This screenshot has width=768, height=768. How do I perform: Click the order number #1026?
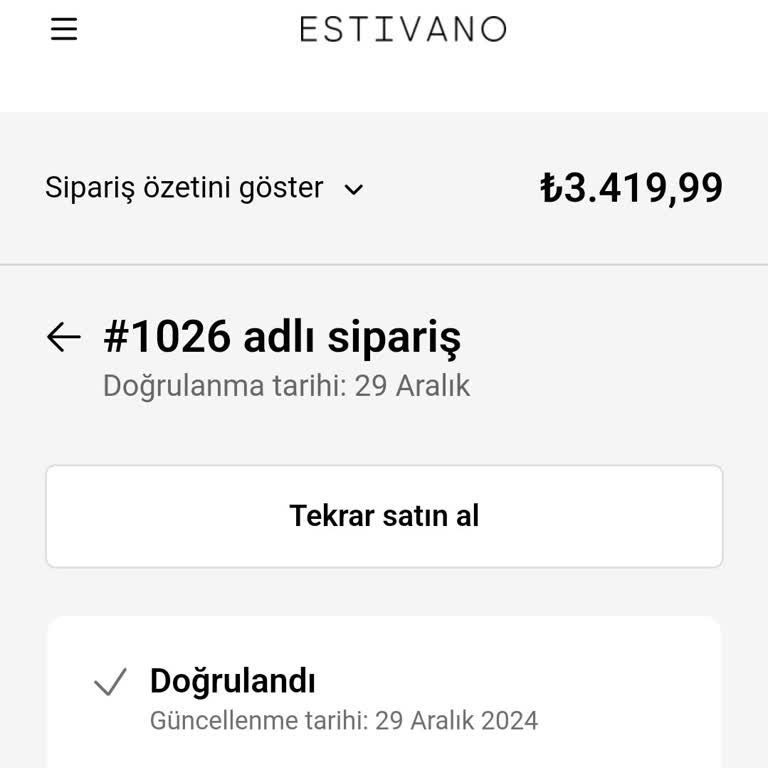click(x=168, y=338)
